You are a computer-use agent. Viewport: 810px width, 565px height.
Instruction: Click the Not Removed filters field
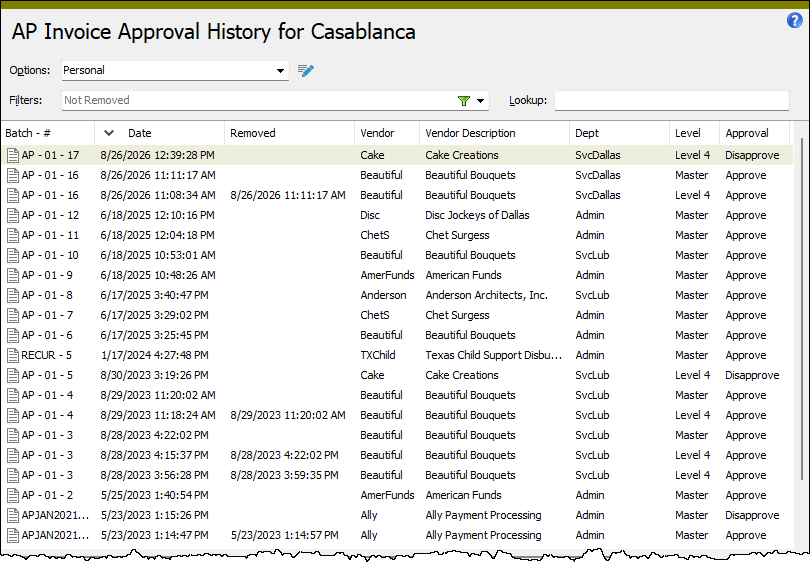click(x=258, y=100)
